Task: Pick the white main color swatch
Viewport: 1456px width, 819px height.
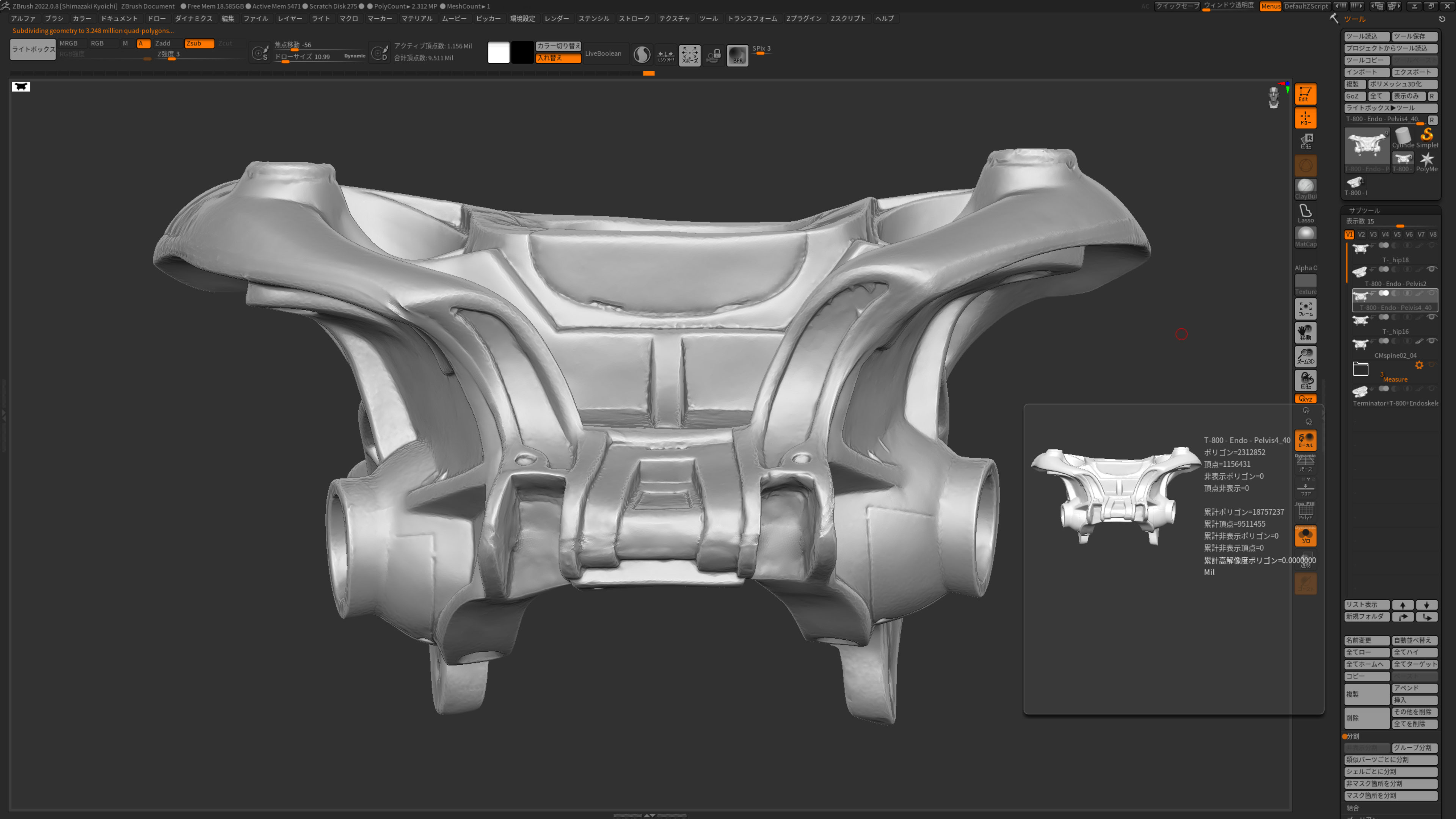Action: 499,53
